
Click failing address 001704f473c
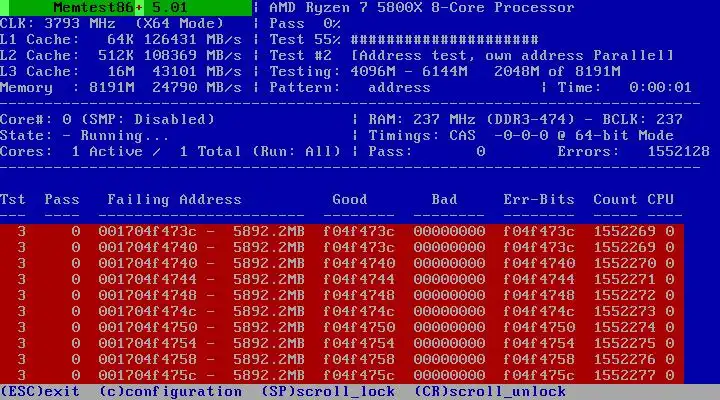[147, 231]
